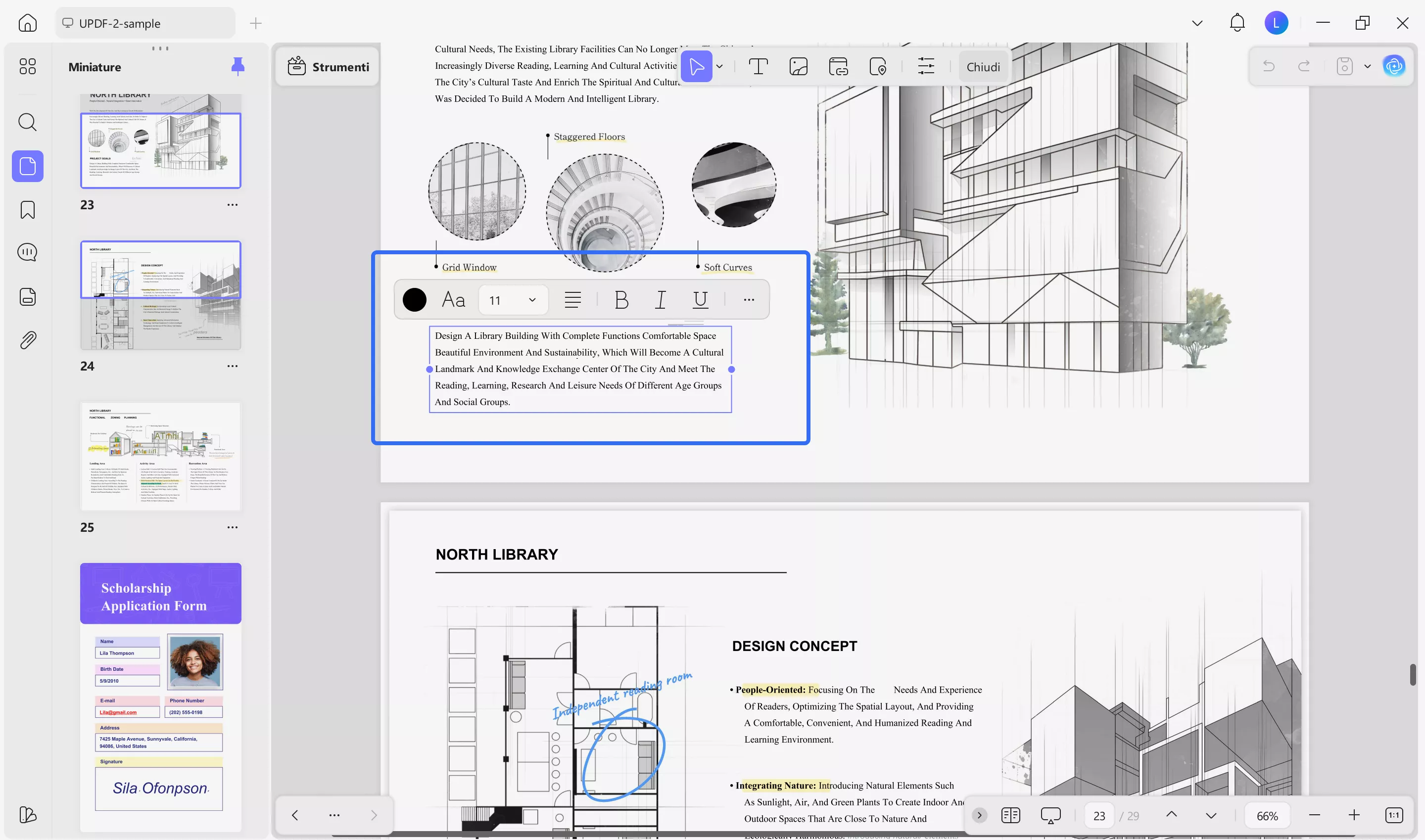This screenshot has height=840, width=1425.
Task: Select the Link tool
Action: coord(838,66)
